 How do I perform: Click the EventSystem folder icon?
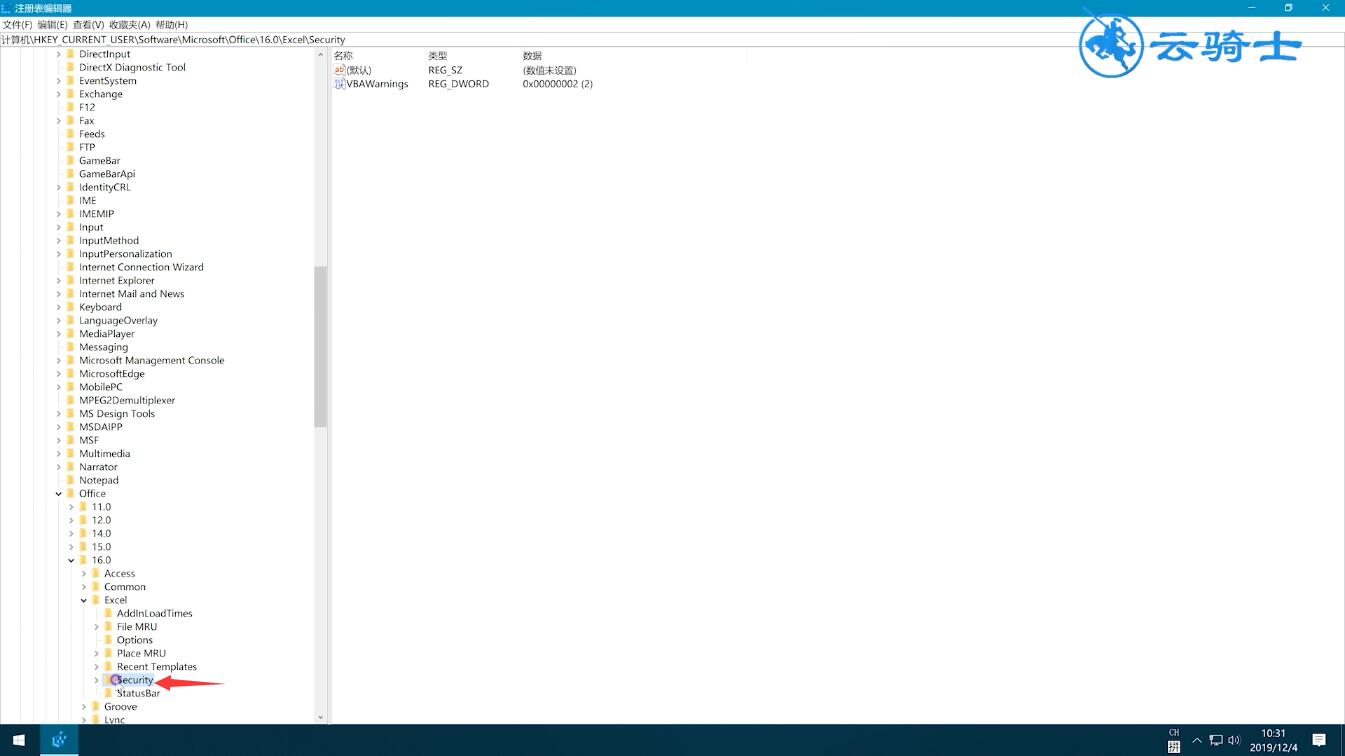(71, 81)
